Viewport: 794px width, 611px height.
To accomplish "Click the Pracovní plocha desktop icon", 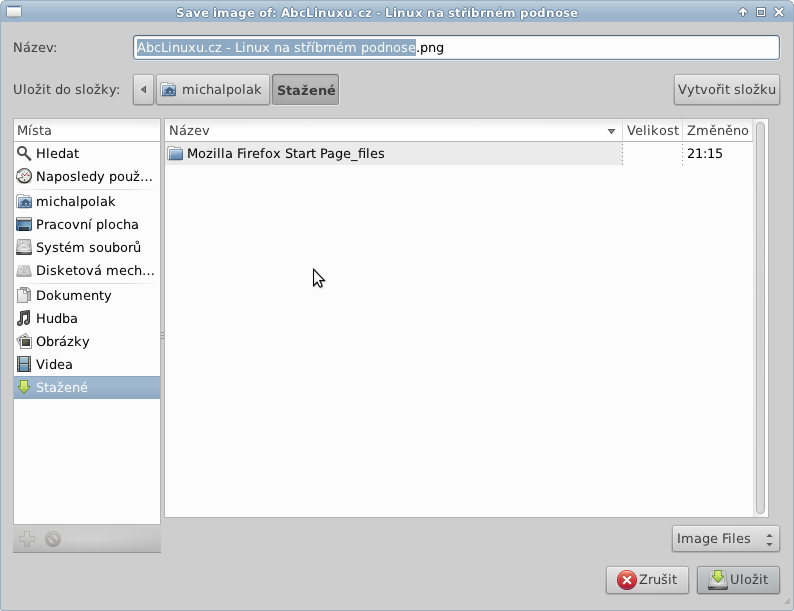I will 24,224.
